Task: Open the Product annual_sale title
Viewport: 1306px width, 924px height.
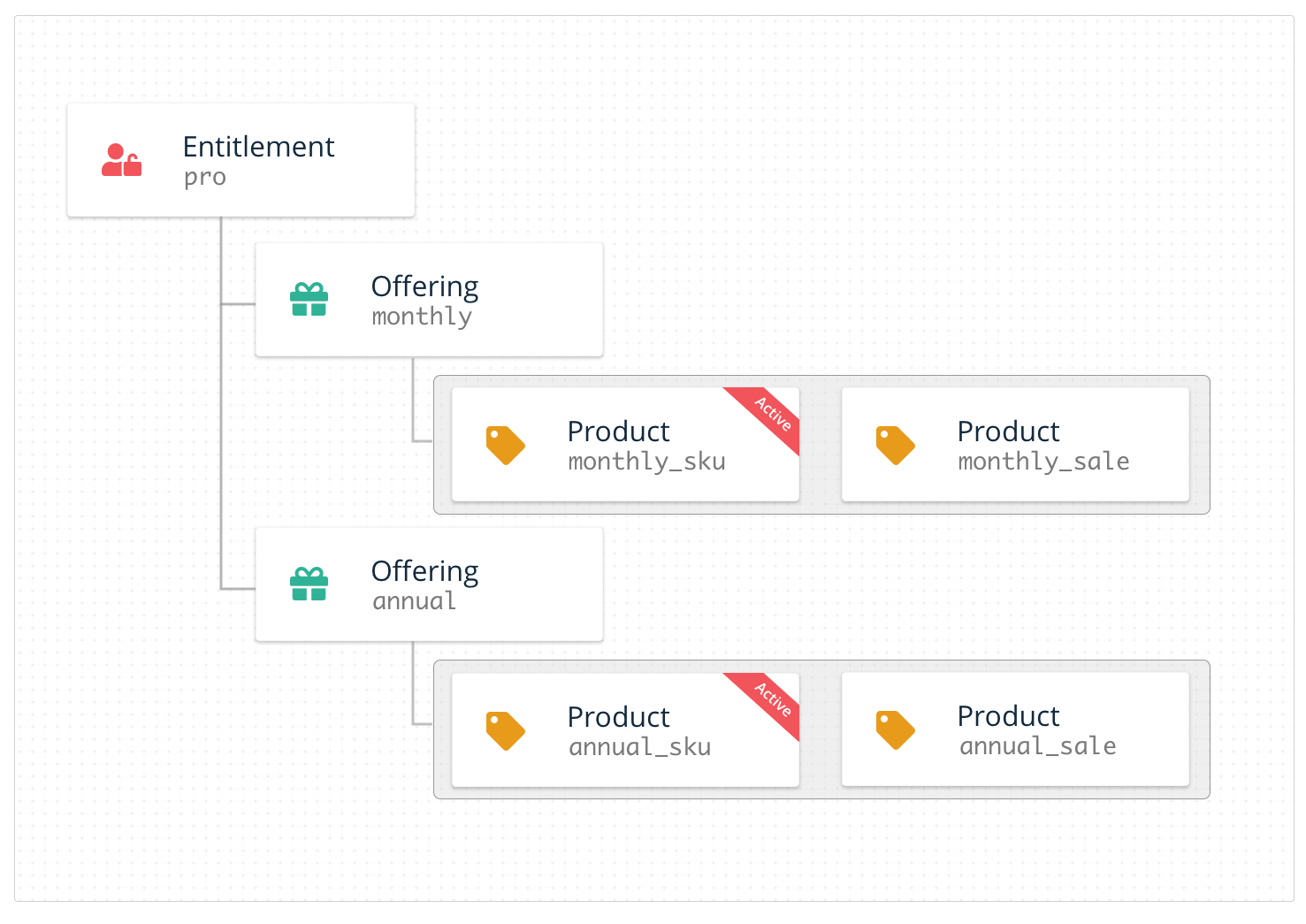Action: tap(1008, 716)
